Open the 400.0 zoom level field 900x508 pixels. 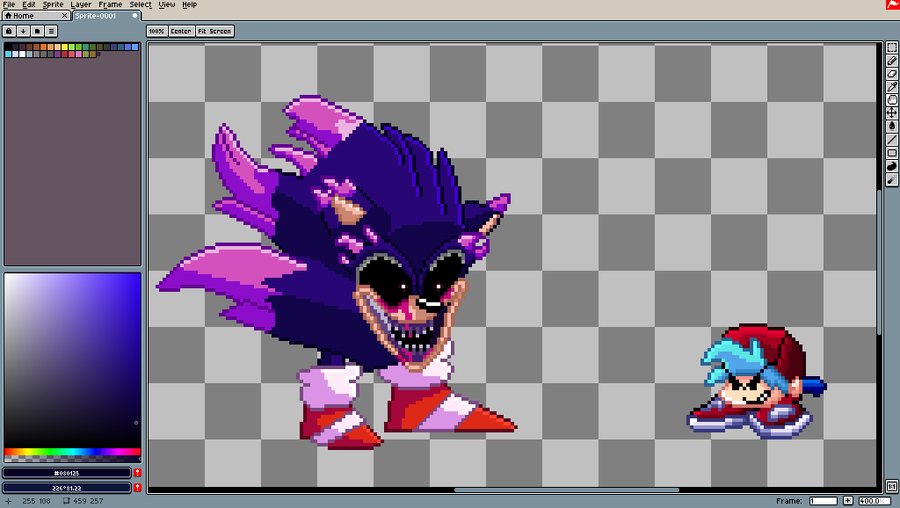tap(875, 501)
